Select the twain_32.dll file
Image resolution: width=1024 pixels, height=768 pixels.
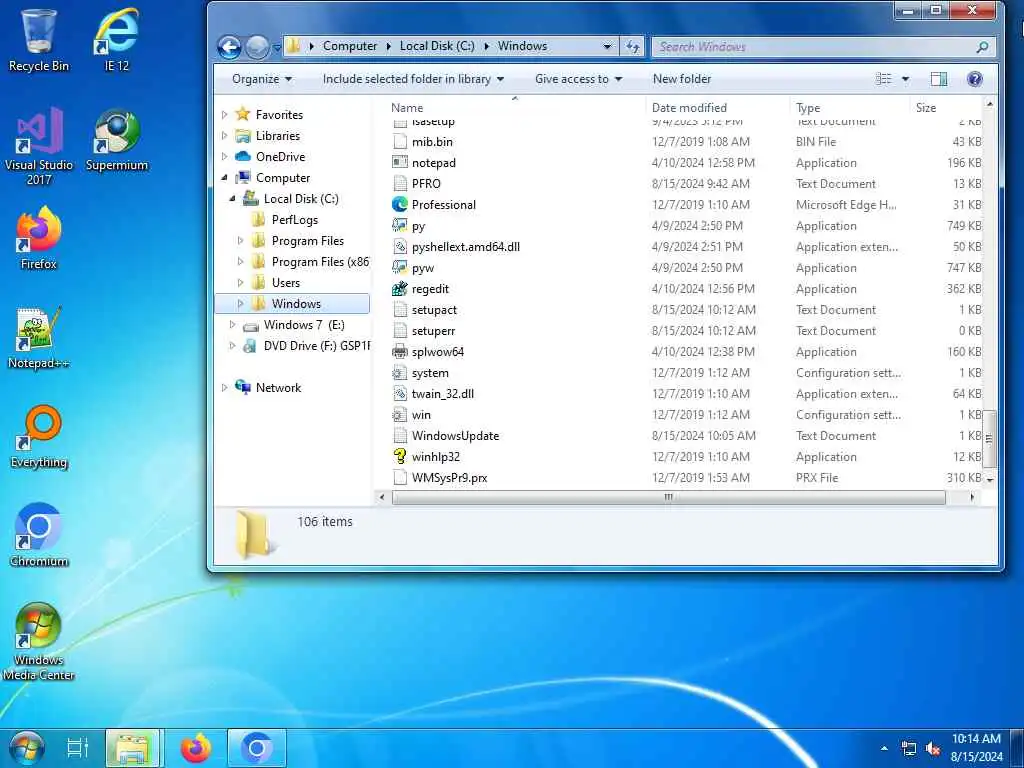click(443, 394)
